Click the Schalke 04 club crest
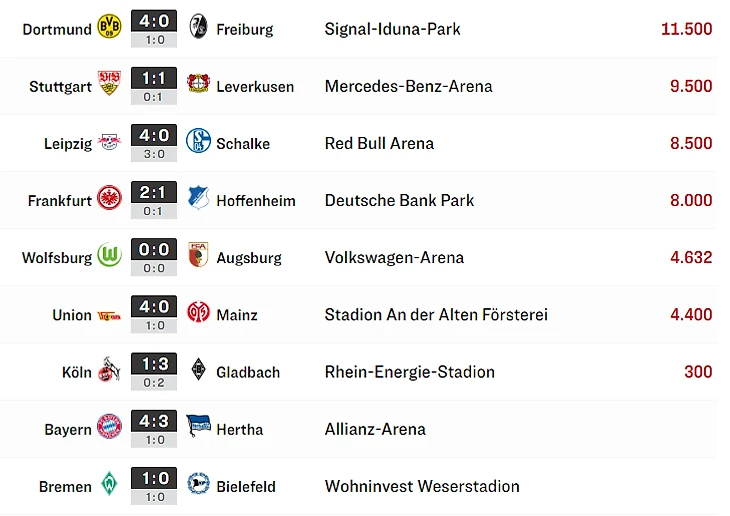Image resolution: width=730 pixels, height=516 pixels. [x=198, y=142]
